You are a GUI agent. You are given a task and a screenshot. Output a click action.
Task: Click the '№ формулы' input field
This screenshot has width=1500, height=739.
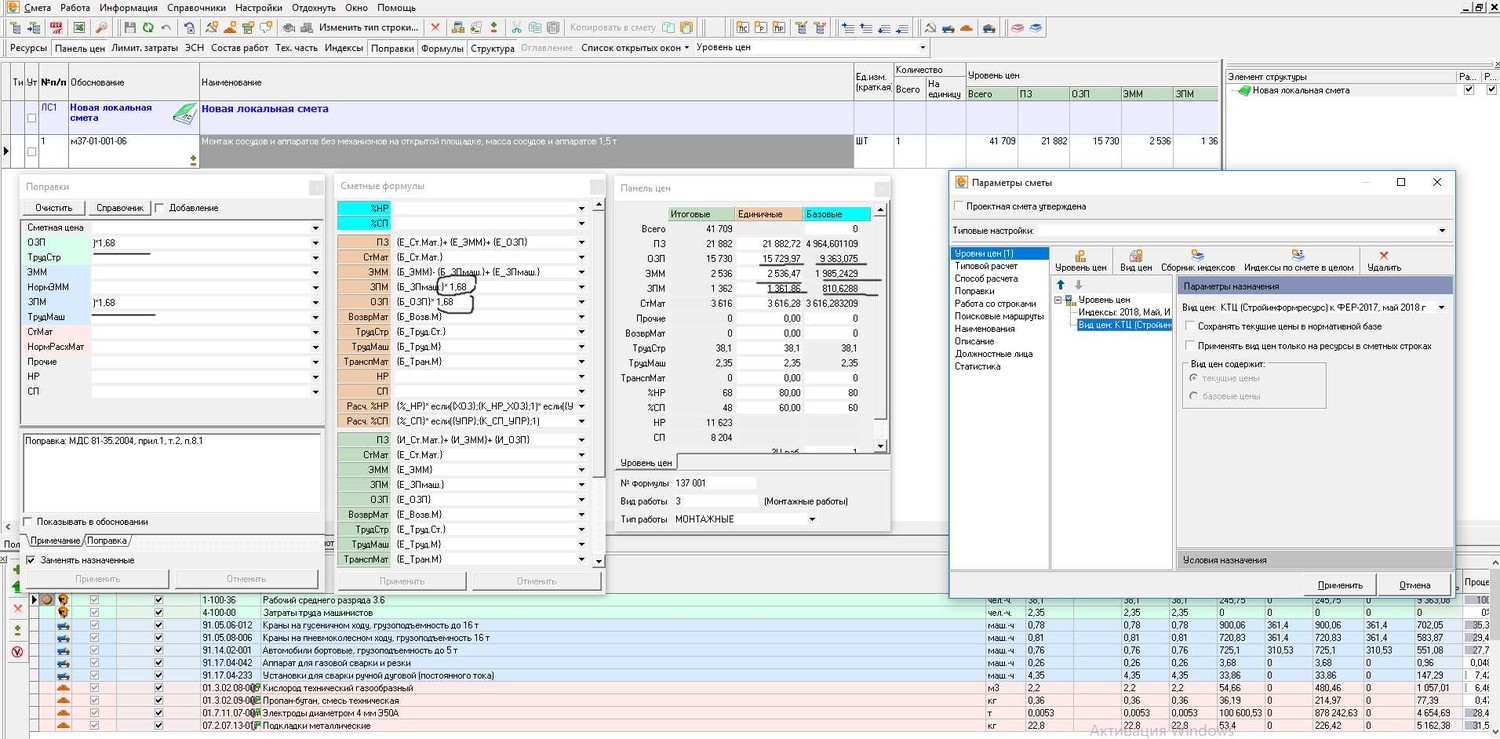pyautogui.click(x=715, y=483)
